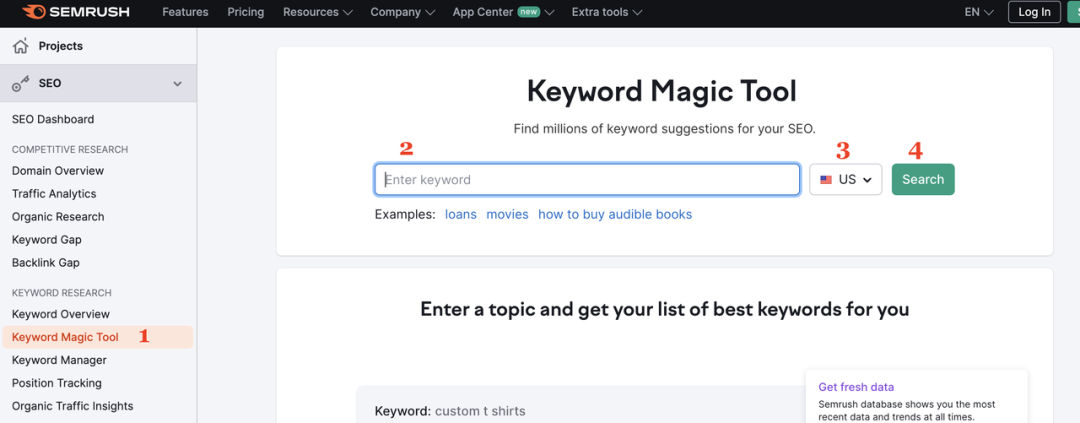Select 'how to buy audible books' example
Screen dimensions: 1080x423
(x=614, y=214)
